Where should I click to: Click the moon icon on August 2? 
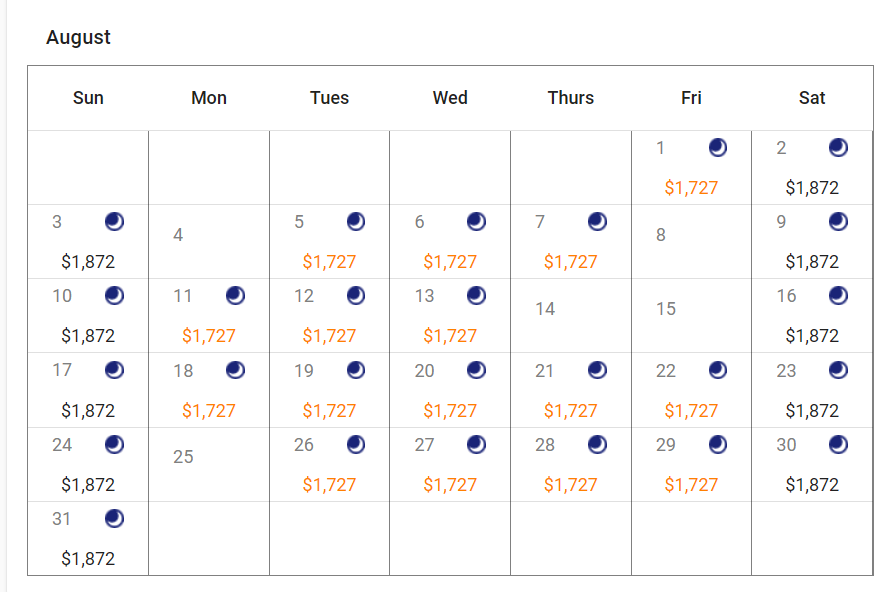pos(838,148)
